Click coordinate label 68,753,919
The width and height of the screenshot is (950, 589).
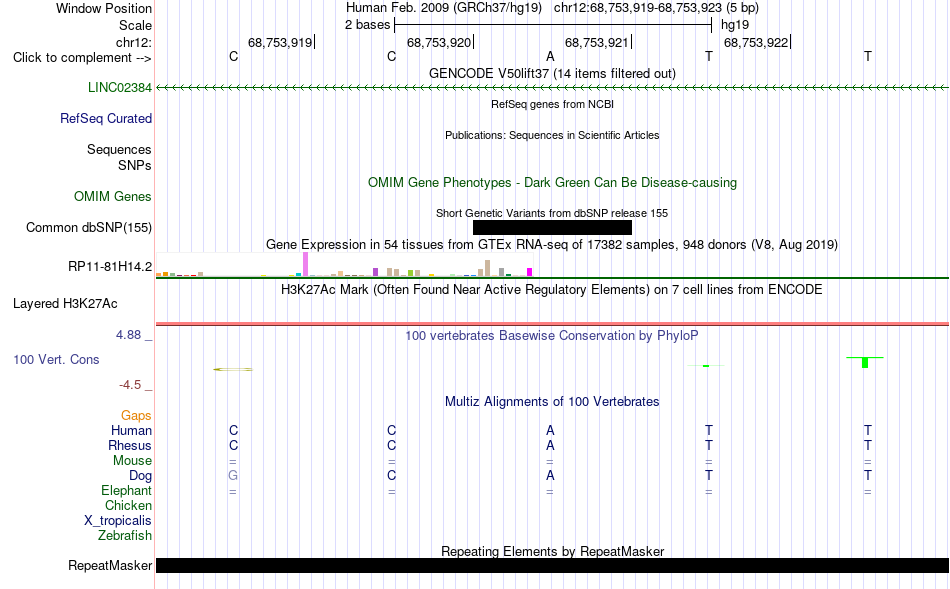[x=280, y=42]
